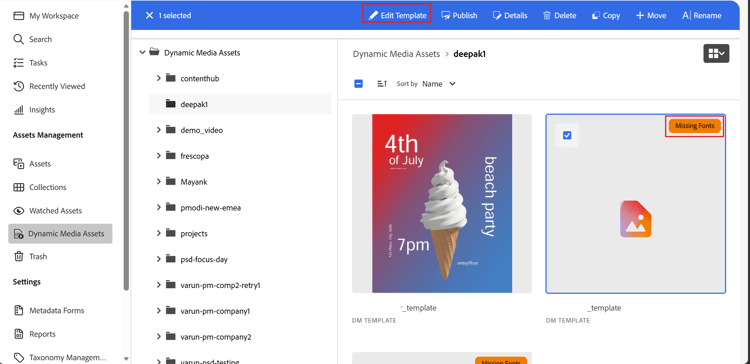Click the psd-focus-day folder icon

pyautogui.click(x=171, y=259)
